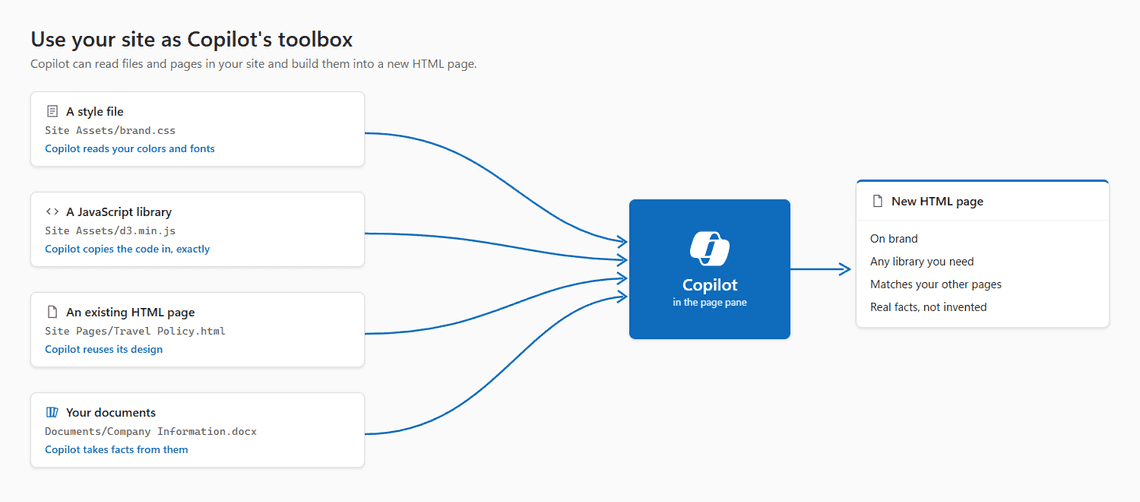This screenshot has height=502, width=1140.
Task: Click the subtitle about Copilot reading files
Action: 253,64
